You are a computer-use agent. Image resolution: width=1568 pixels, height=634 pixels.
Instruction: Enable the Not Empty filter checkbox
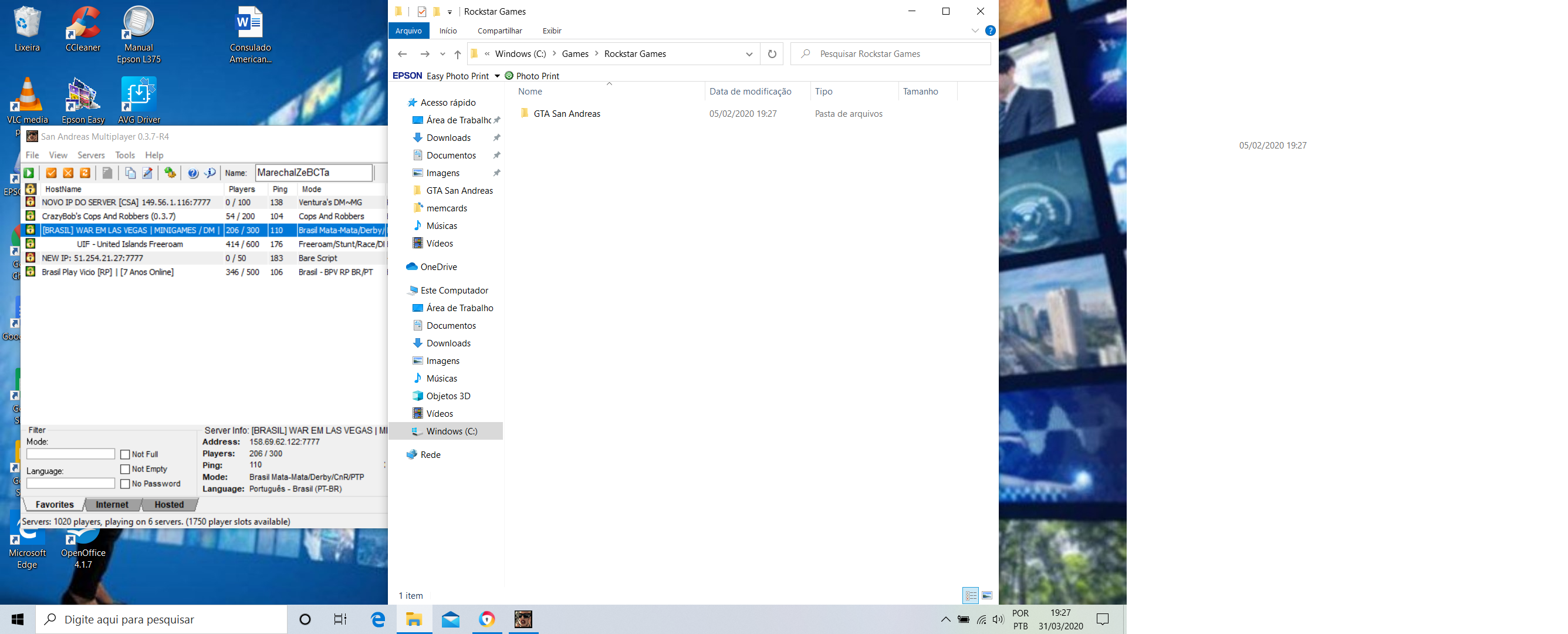click(126, 469)
